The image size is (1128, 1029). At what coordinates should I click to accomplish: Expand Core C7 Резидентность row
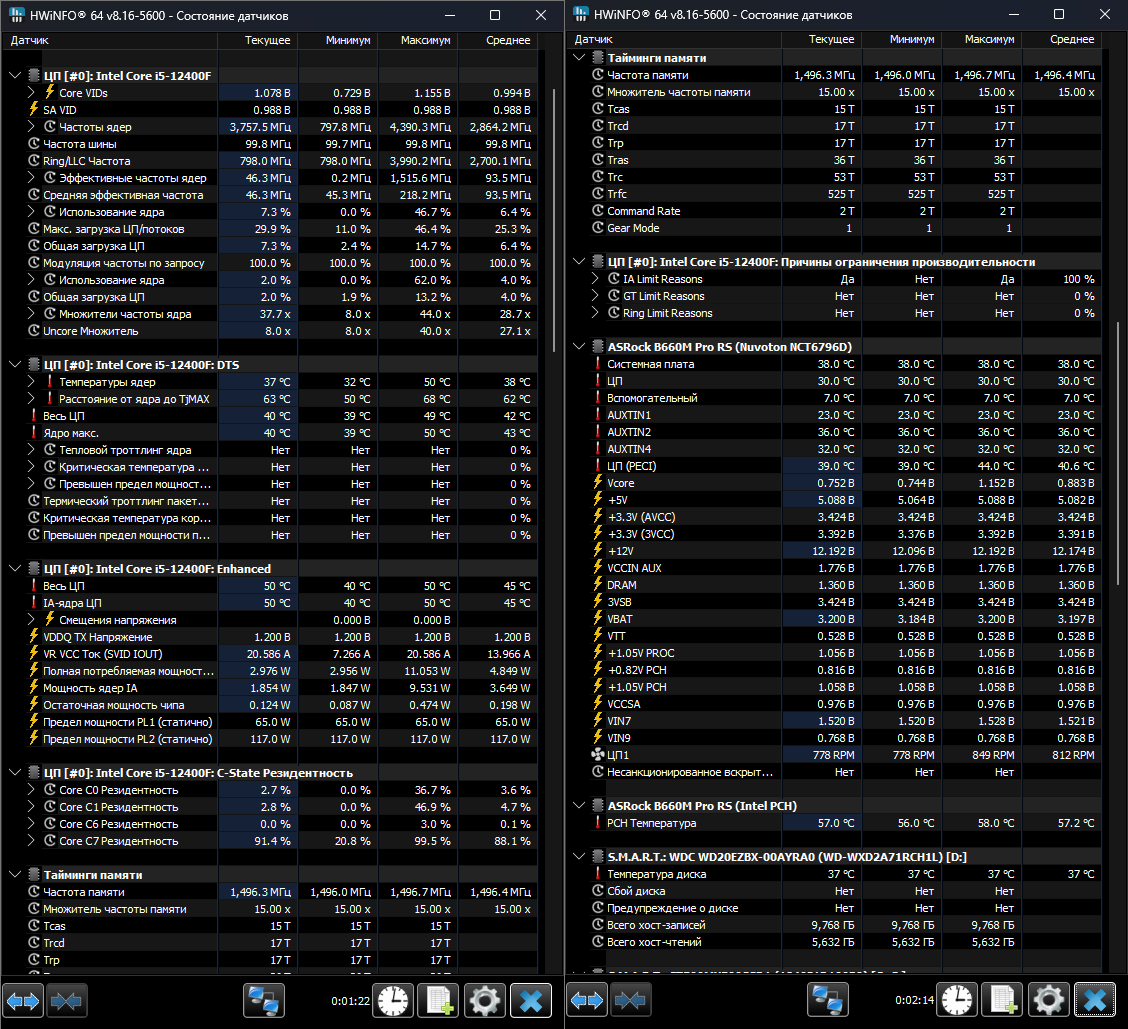[31, 840]
